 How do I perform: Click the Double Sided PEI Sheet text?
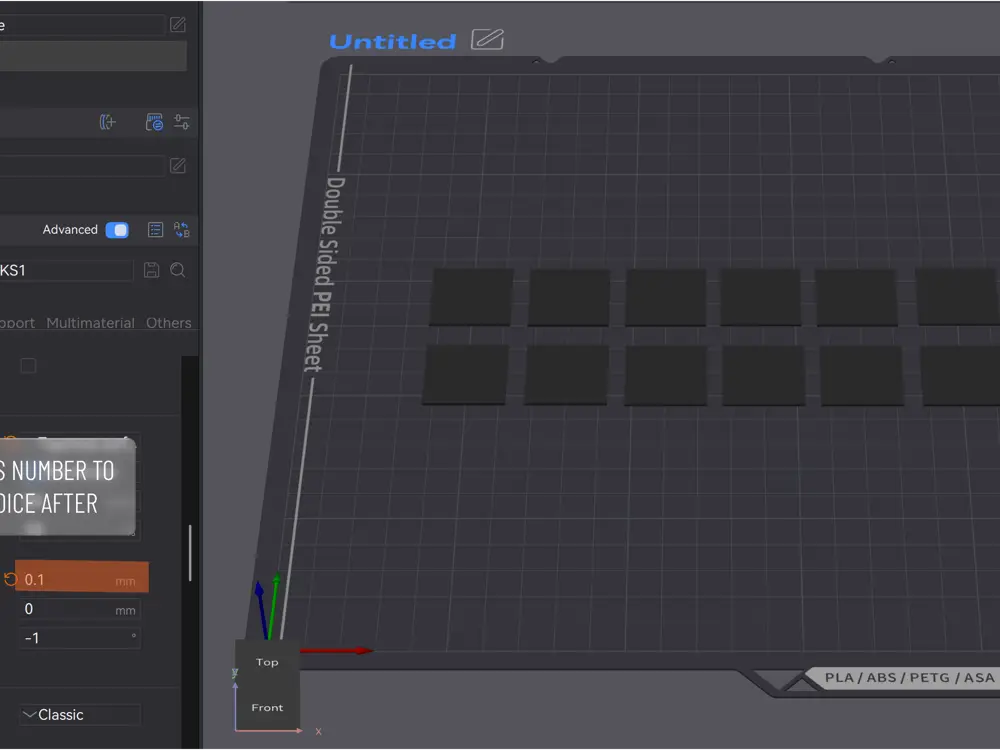pos(325,274)
